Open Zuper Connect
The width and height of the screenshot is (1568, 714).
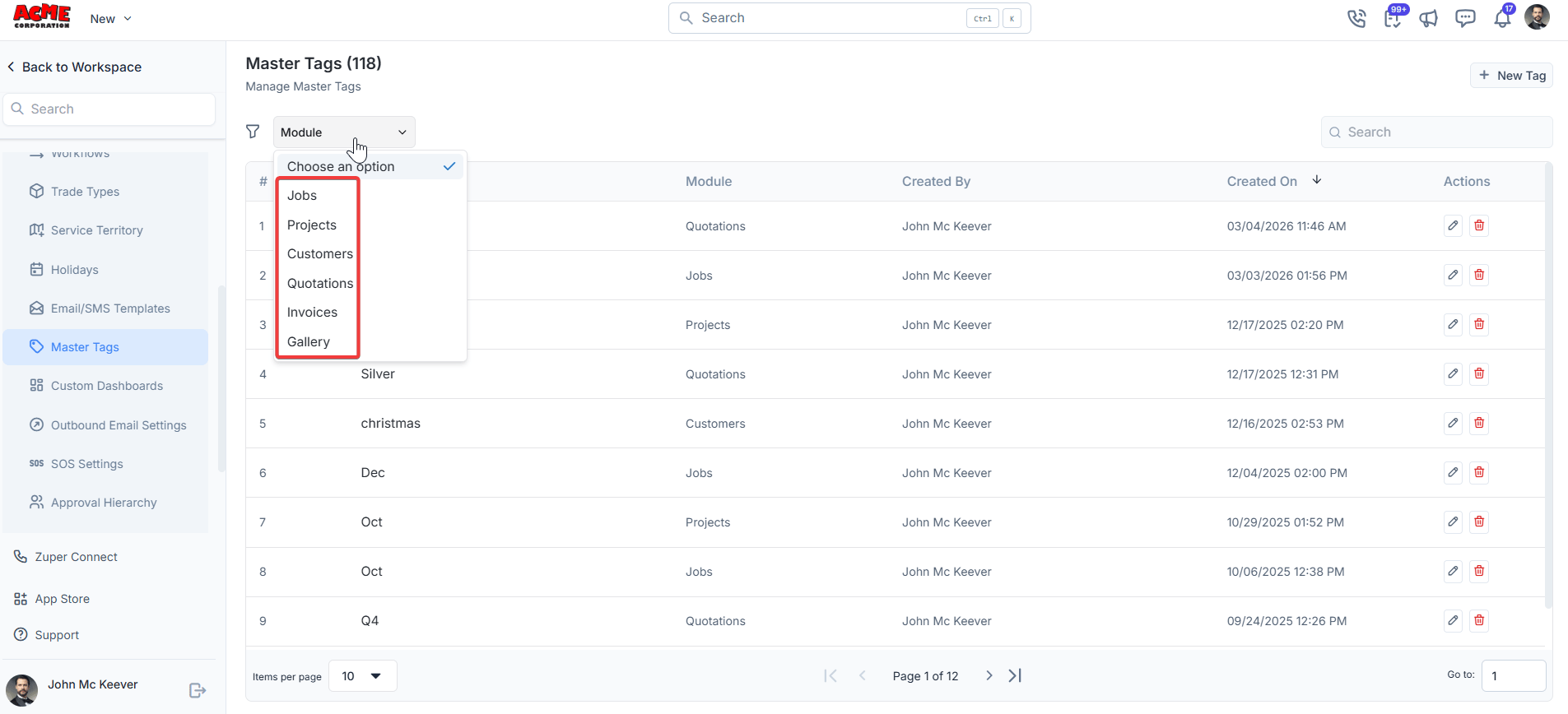(66, 557)
